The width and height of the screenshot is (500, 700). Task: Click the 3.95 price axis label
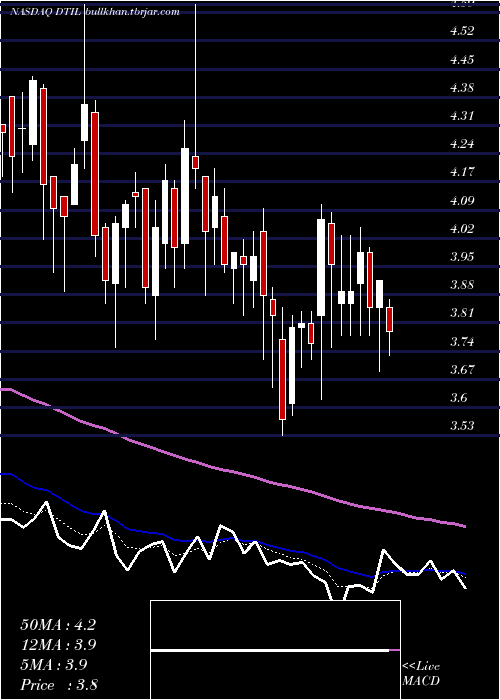coord(462,257)
